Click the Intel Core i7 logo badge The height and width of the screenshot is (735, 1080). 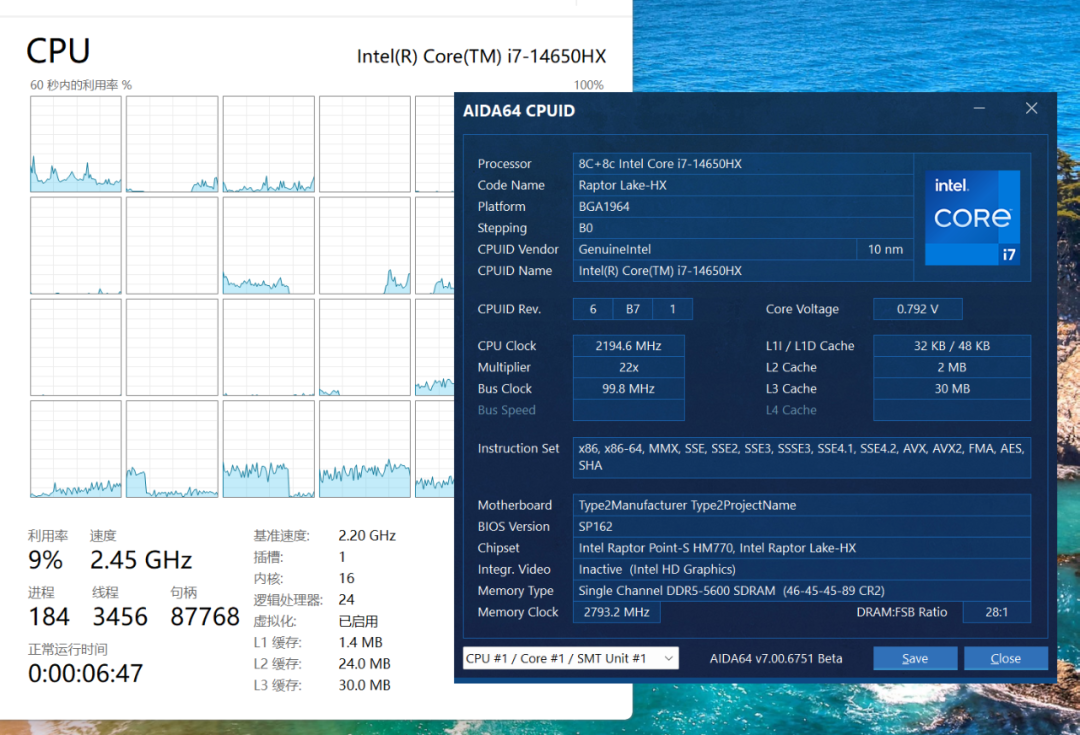(x=972, y=218)
